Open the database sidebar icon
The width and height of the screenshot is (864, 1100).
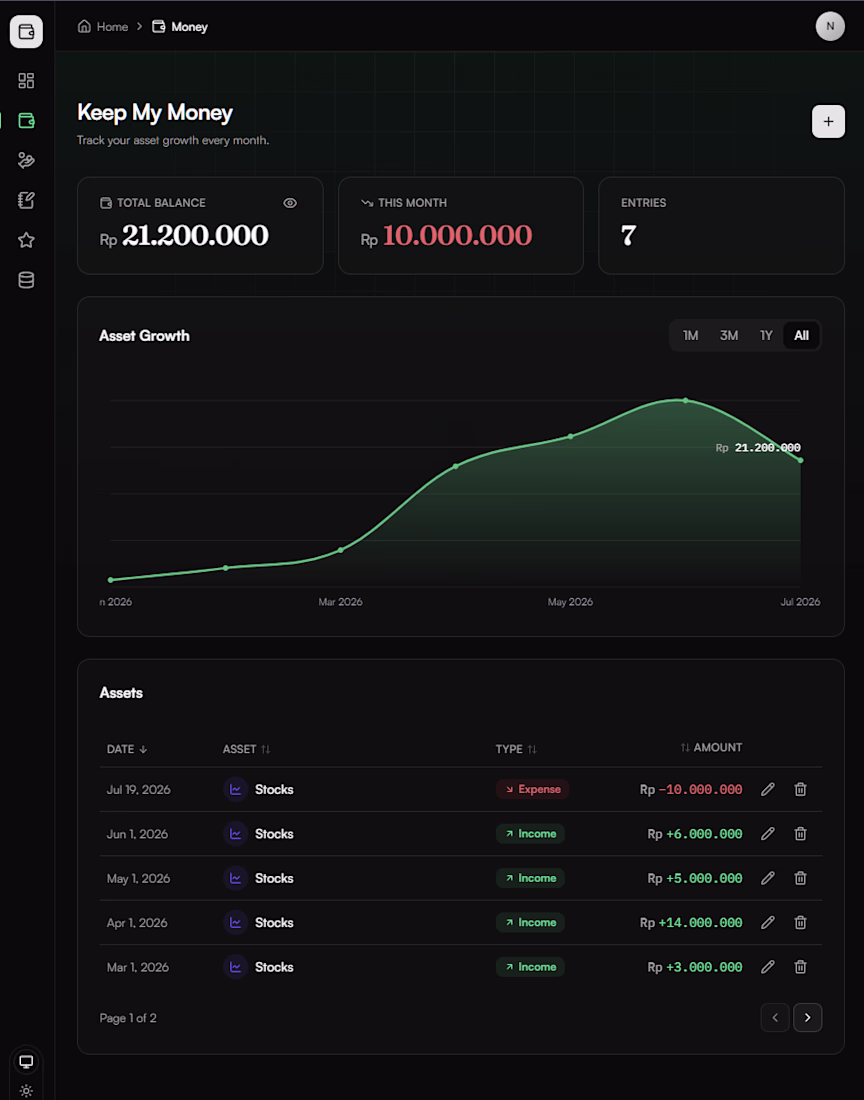pos(26,281)
